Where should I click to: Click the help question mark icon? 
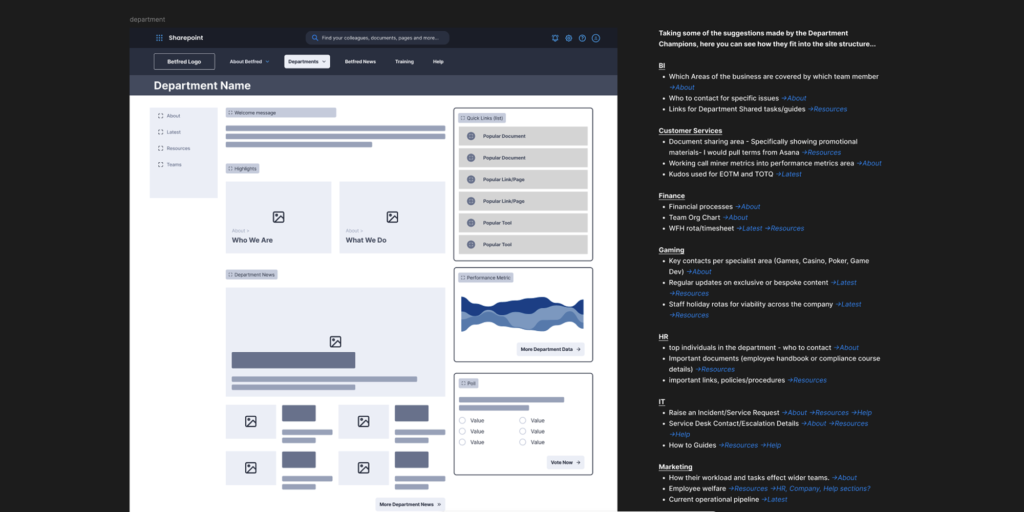(x=582, y=38)
